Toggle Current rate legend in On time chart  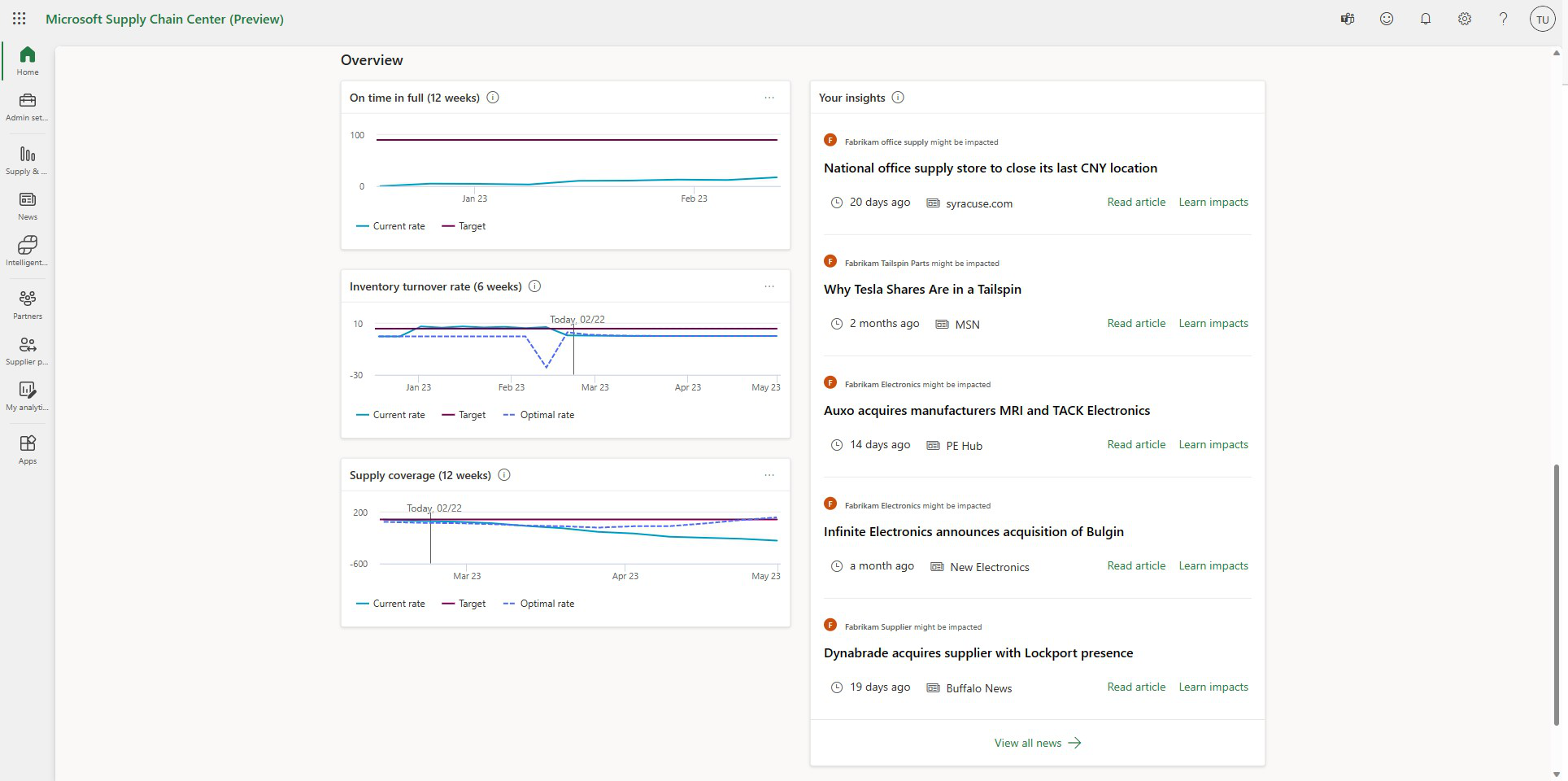click(390, 226)
